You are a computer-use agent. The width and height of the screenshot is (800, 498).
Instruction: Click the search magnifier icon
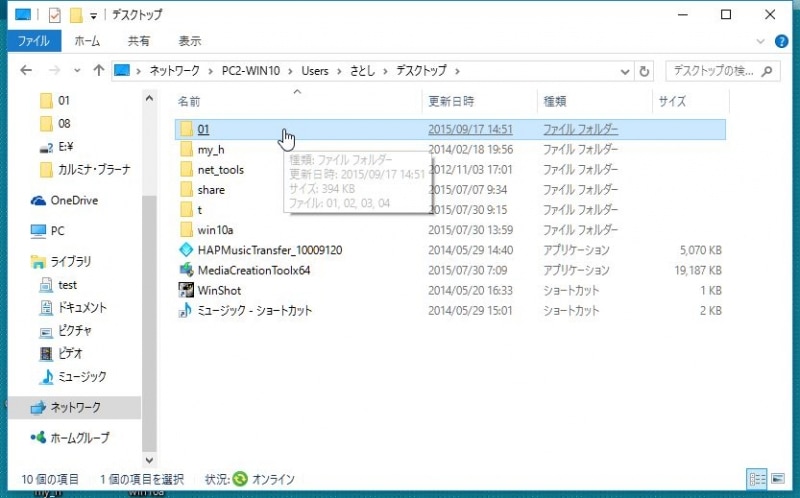766,71
